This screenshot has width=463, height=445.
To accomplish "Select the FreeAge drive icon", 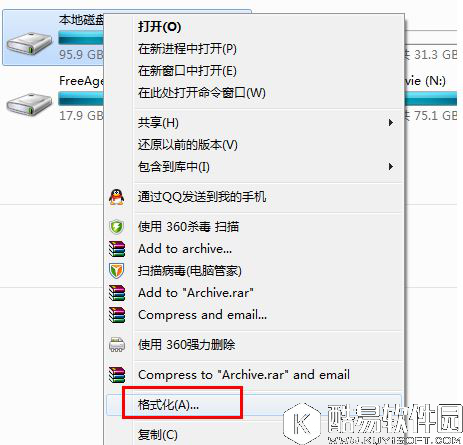I will pos(30,104).
